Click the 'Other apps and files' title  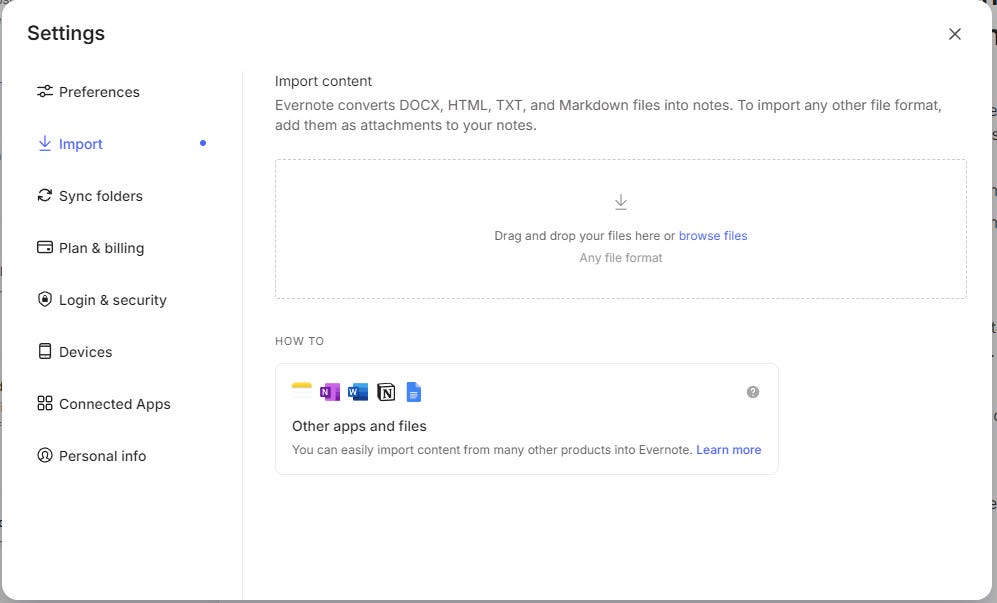point(359,426)
